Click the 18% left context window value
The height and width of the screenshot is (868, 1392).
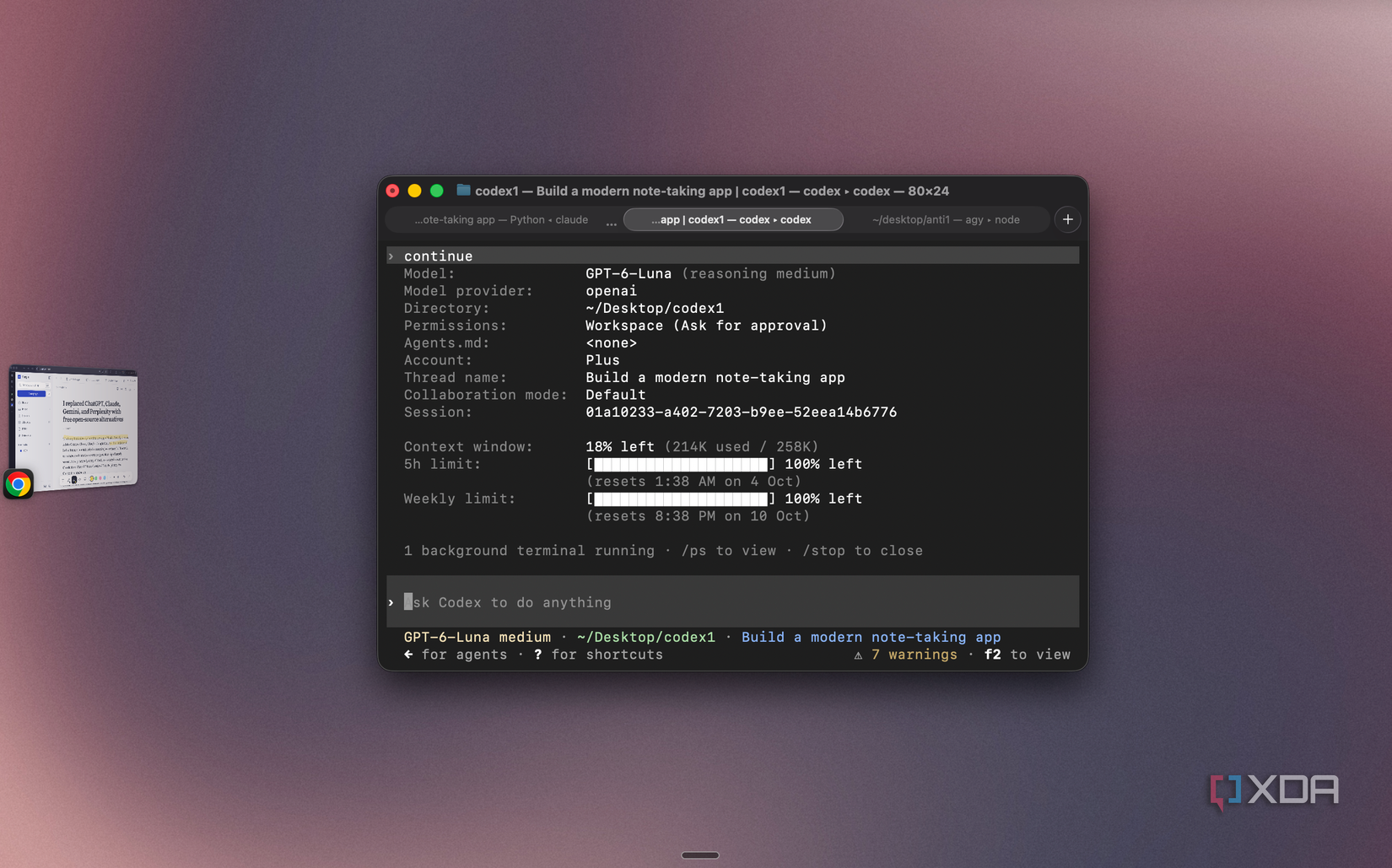click(620, 447)
